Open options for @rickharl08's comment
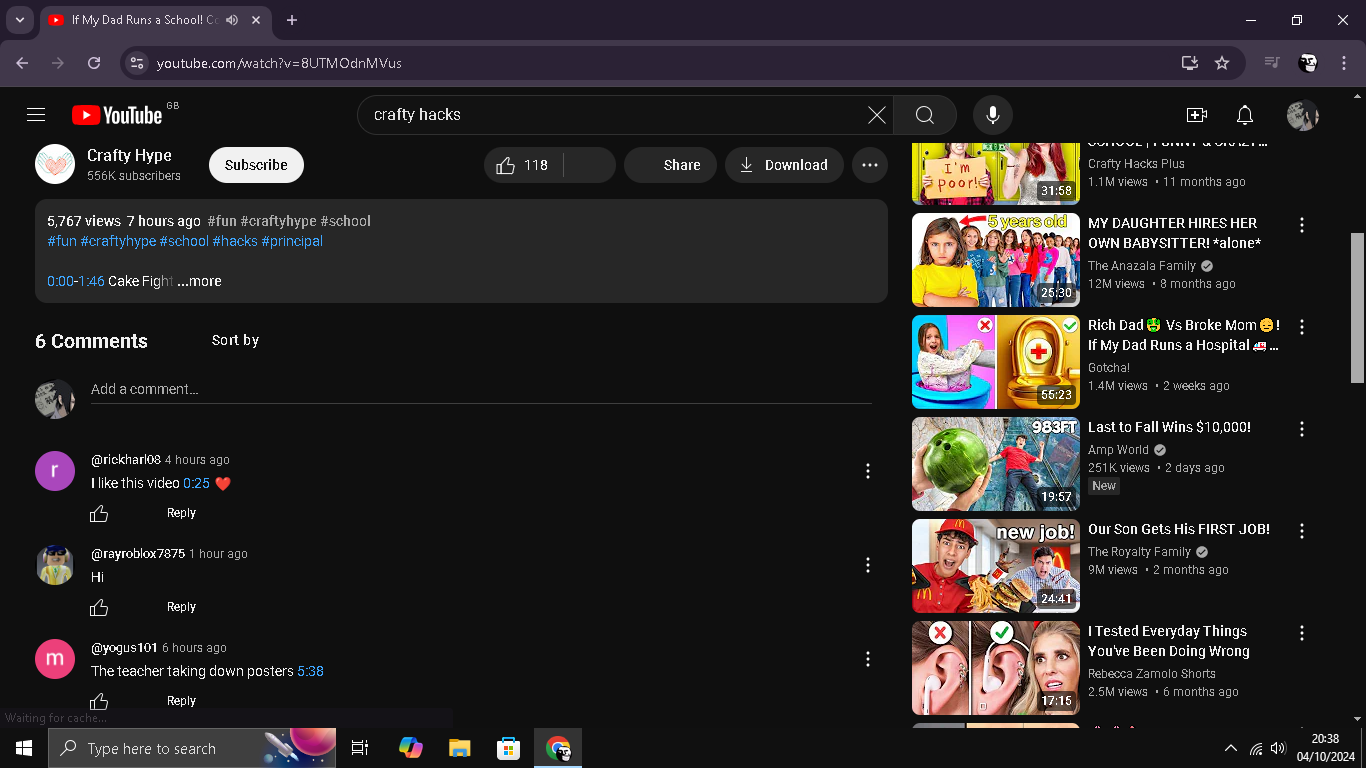Screen dimensions: 1366x768 pos(868,471)
